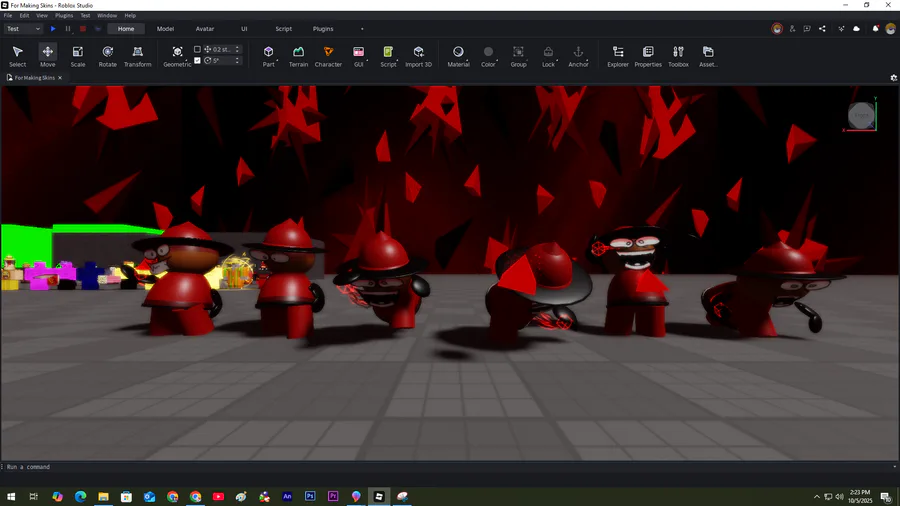Image resolution: width=900 pixels, height=506 pixels.
Task: Open the GUI insert tool
Action: (x=358, y=56)
